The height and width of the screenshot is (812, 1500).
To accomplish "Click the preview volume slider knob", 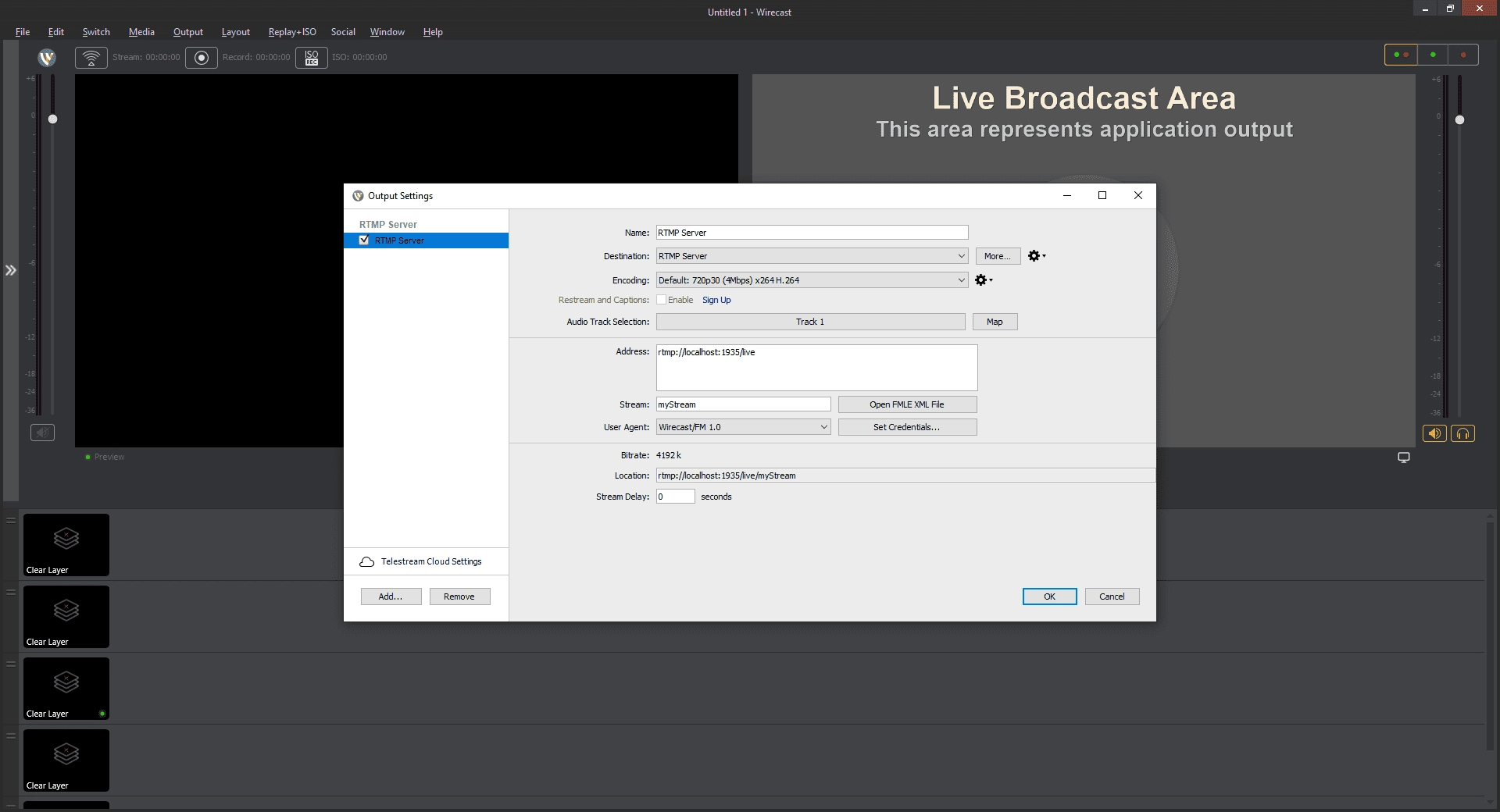I will 52,119.
